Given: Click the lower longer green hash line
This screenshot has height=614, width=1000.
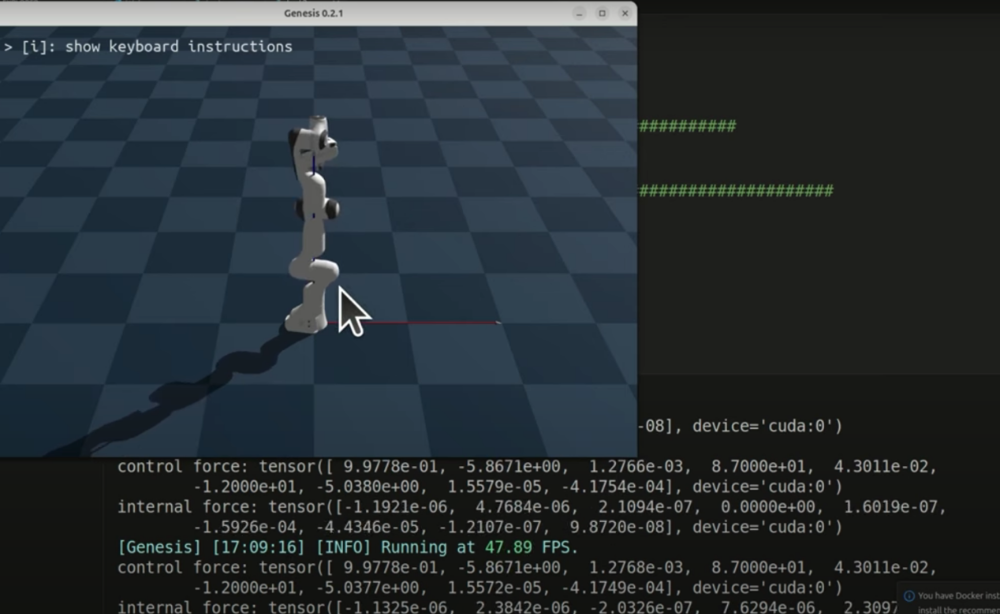Looking at the screenshot, I should coord(735,191).
